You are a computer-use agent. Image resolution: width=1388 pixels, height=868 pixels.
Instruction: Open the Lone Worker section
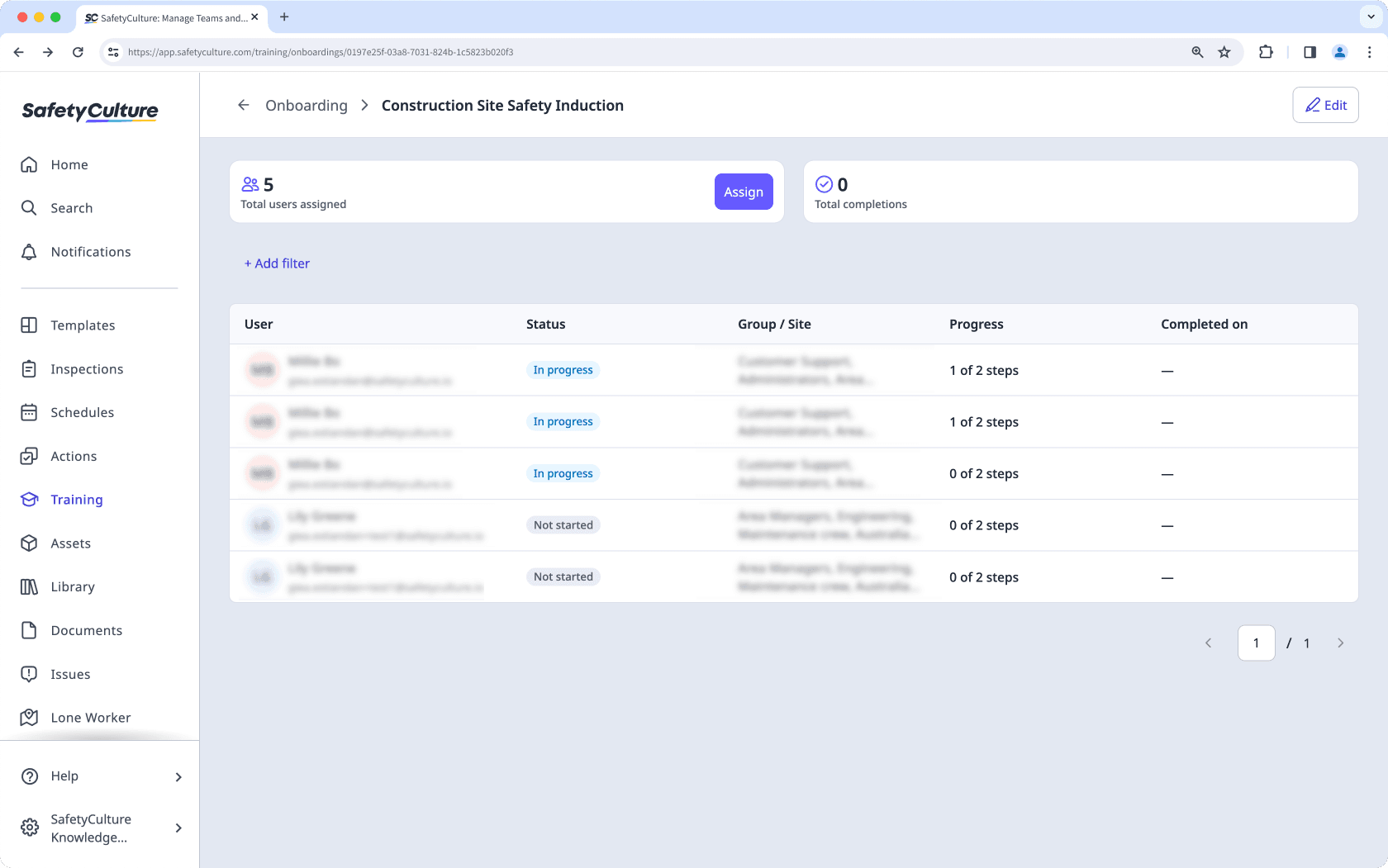pyautogui.click(x=90, y=718)
